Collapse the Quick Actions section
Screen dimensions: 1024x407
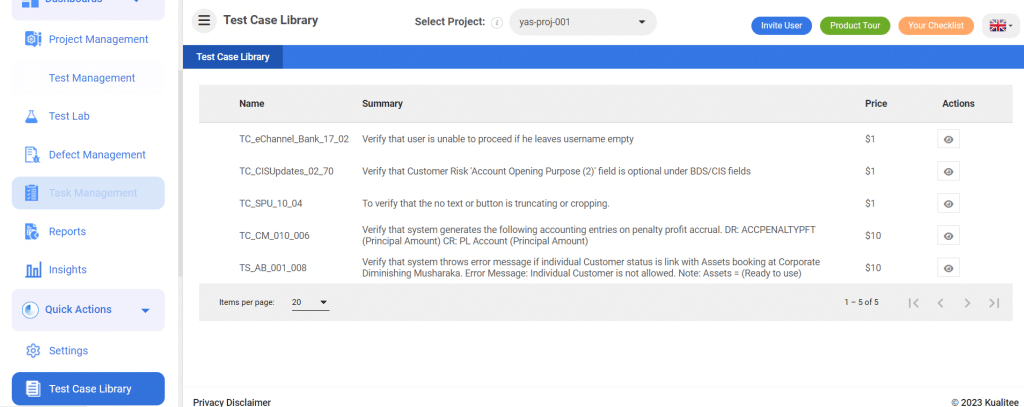(x=145, y=310)
